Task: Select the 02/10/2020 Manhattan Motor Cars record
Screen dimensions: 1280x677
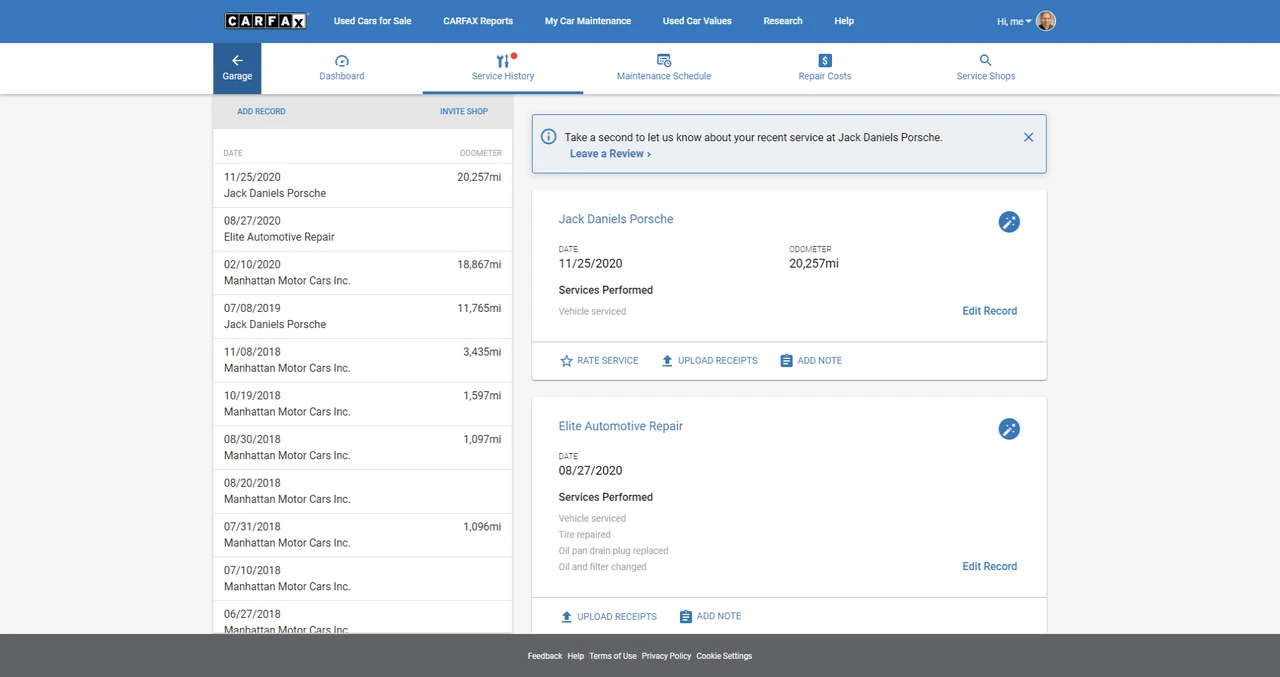Action: (362, 273)
